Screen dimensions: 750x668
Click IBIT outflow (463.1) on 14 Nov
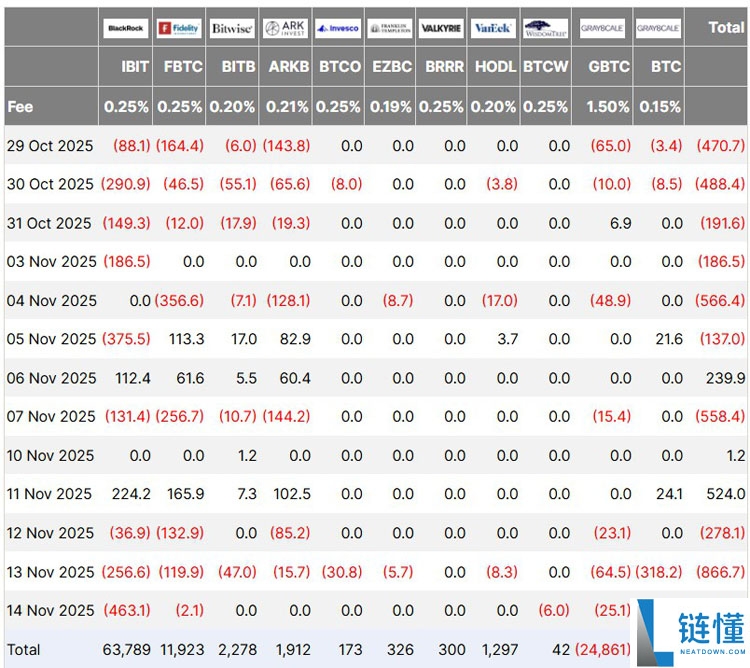coord(127,610)
